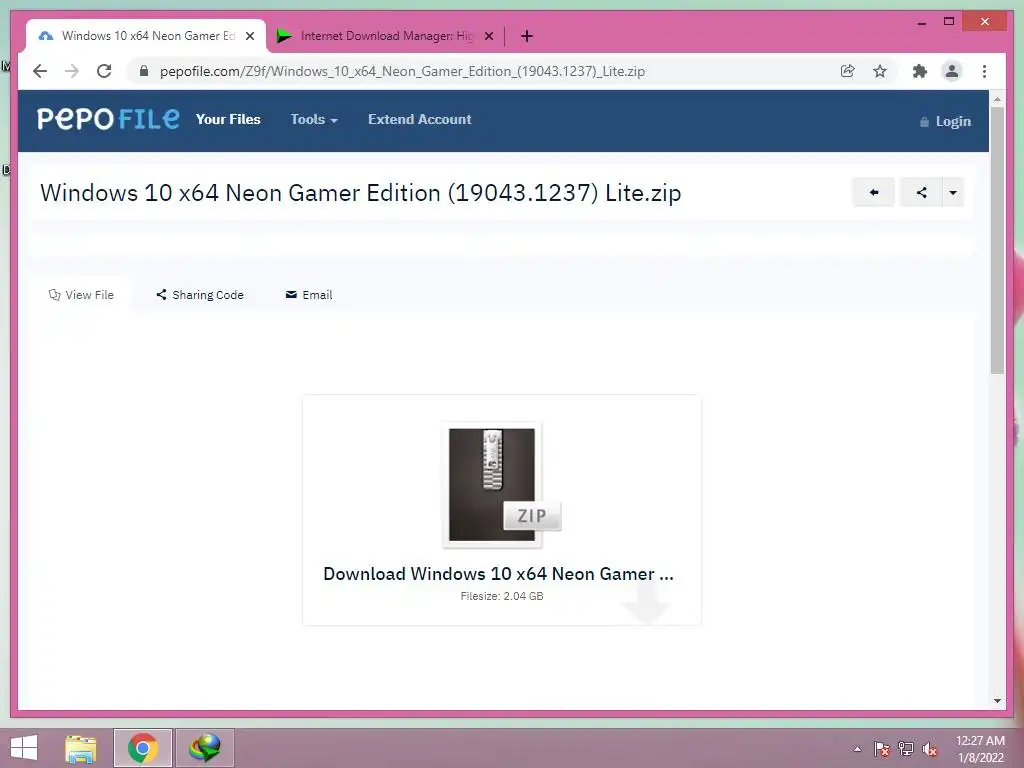The height and width of the screenshot is (768, 1024).
Task: Switch to the Sharing Code tab
Action: 200,295
